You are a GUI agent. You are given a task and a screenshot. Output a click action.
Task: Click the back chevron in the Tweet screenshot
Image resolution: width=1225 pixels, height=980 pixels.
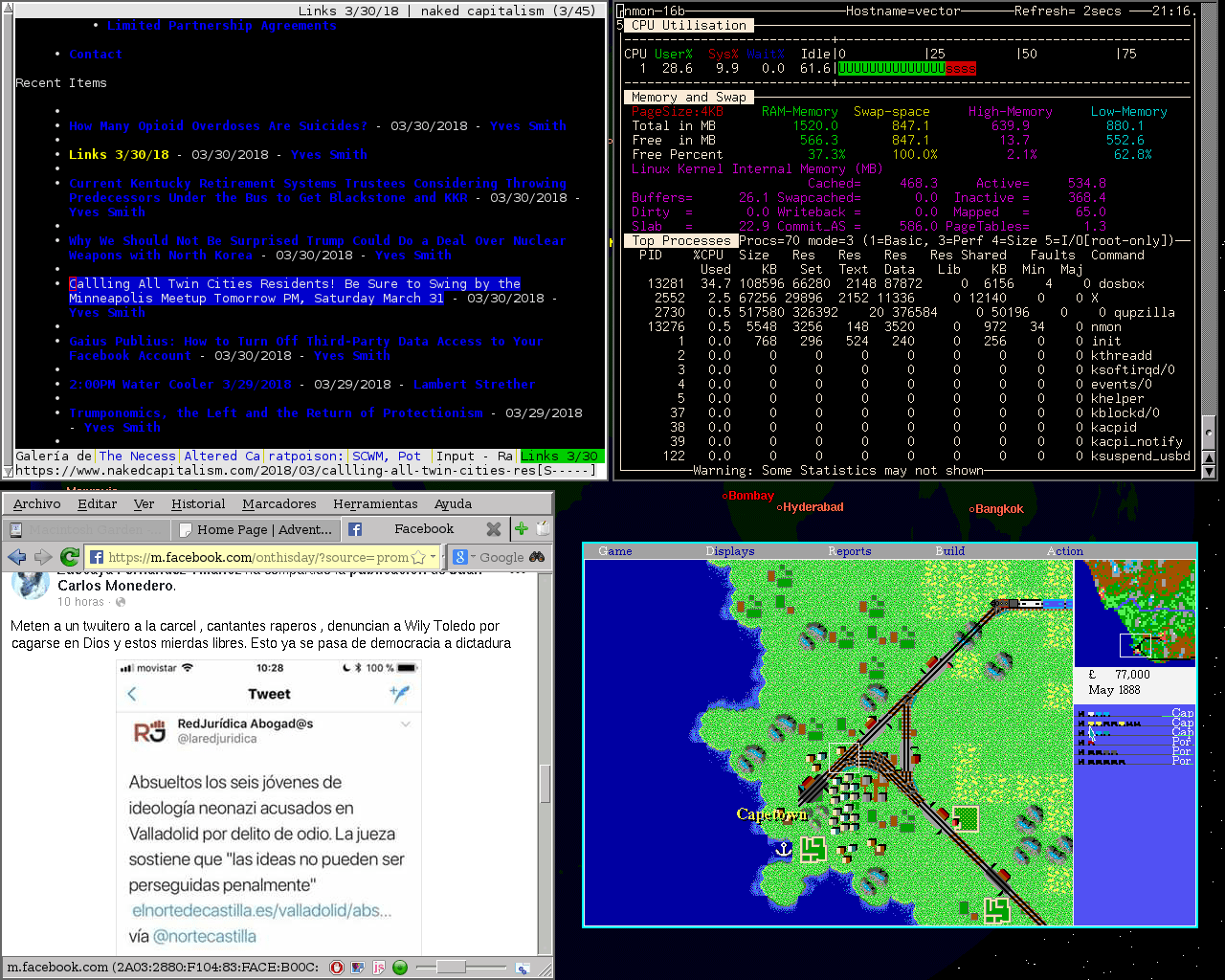point(132,694)
